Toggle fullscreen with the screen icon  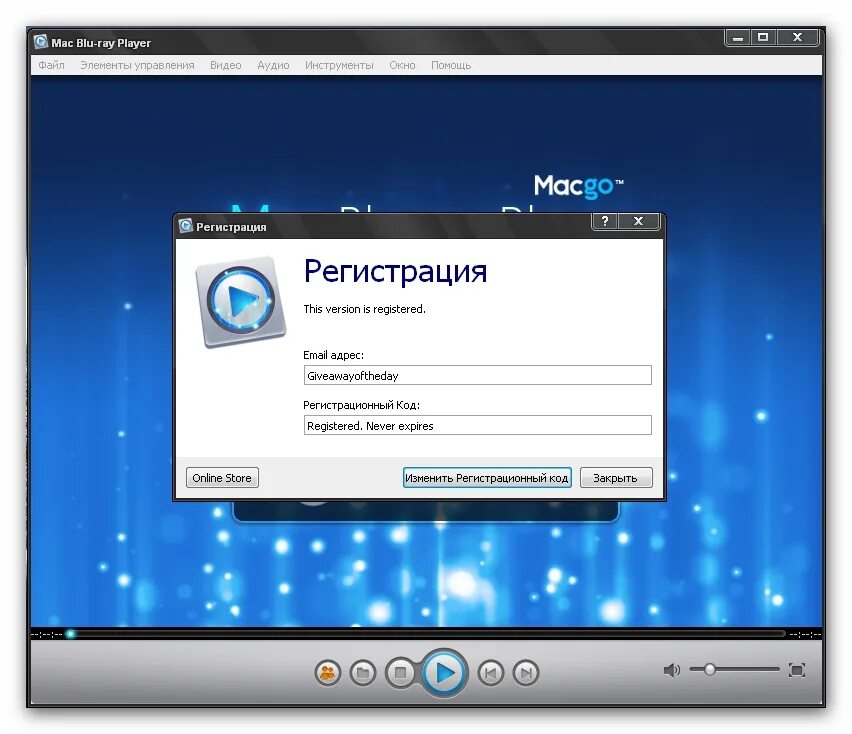coord(797,670)
